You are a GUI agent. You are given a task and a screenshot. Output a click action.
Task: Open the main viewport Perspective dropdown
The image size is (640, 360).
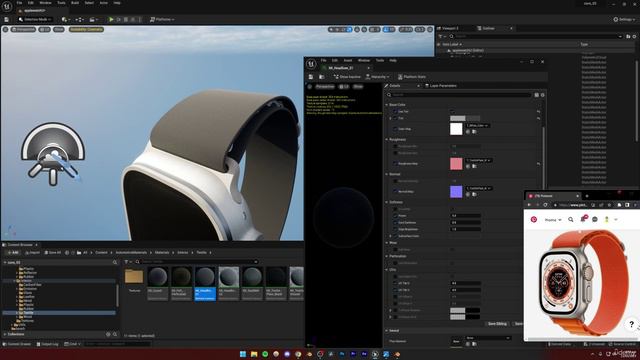23,29
